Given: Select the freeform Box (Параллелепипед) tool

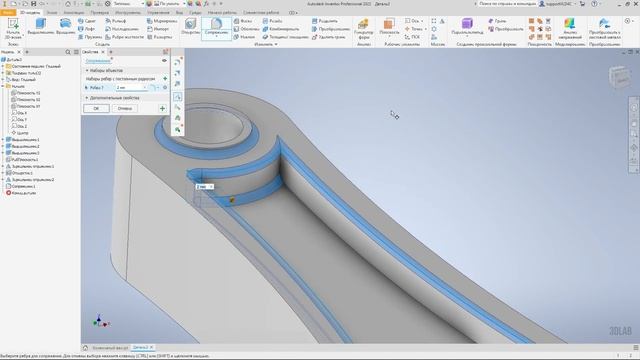Looking at the screenshot, I should [x=467, y=27].
